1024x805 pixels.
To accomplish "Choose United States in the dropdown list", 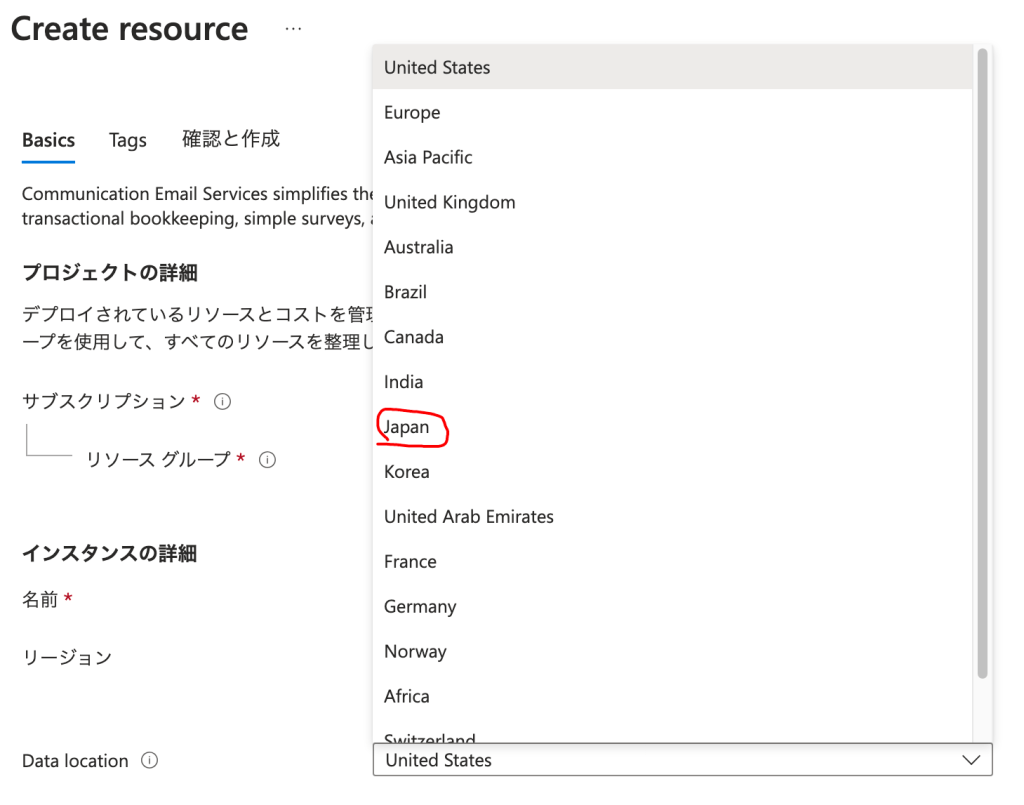I will pyautogui.click(x=437, y=68).
